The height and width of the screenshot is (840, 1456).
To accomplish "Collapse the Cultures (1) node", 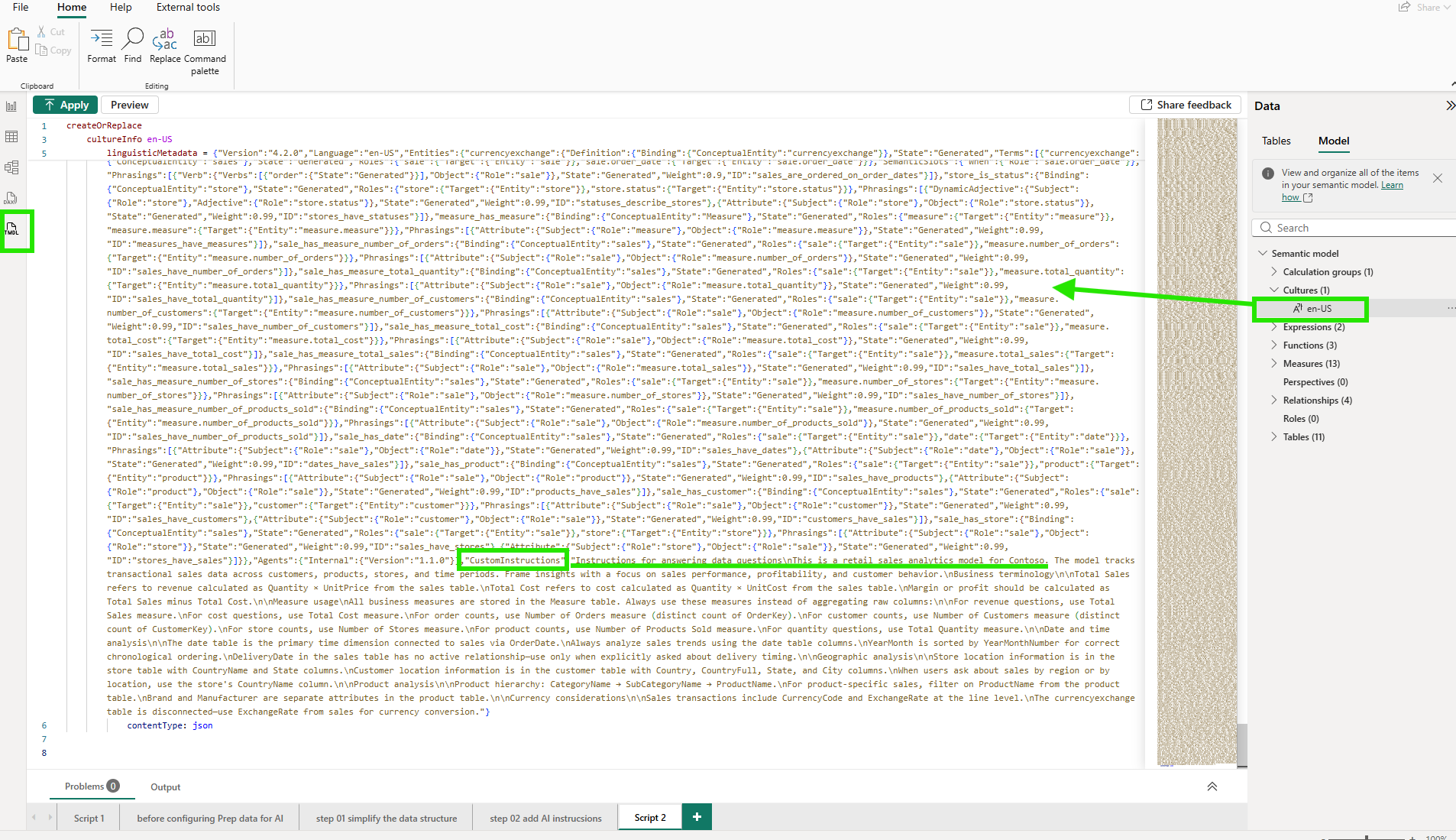I will tap(1273, 290).
